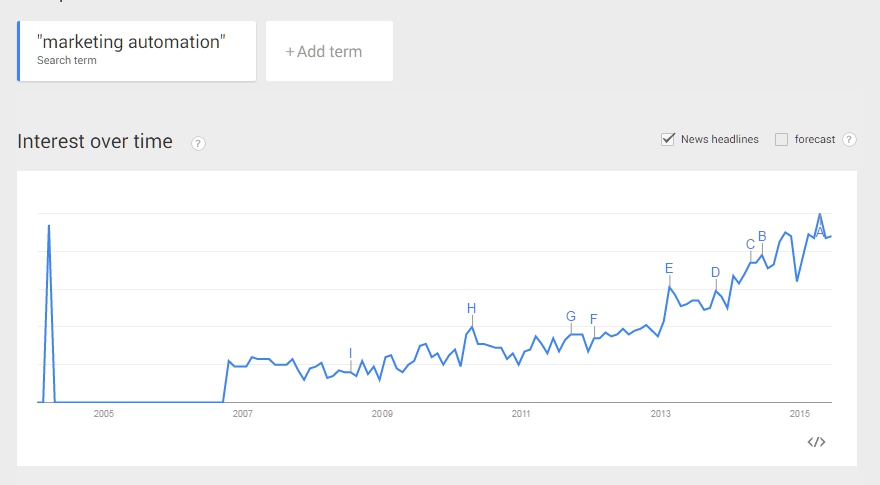The width and height of the screenshot is (880, 485).
Task: Click the News headlines label text
Action: click(x=719, y=139)
